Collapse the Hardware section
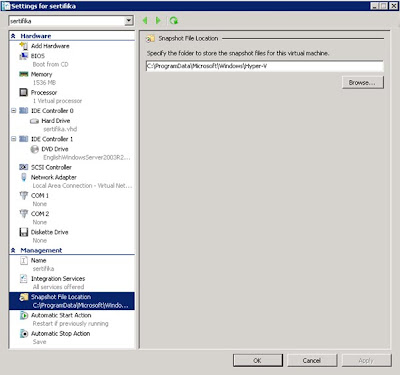Image resolution: width=400 pixels, height=375 pixels. click(x=13, y=36)
